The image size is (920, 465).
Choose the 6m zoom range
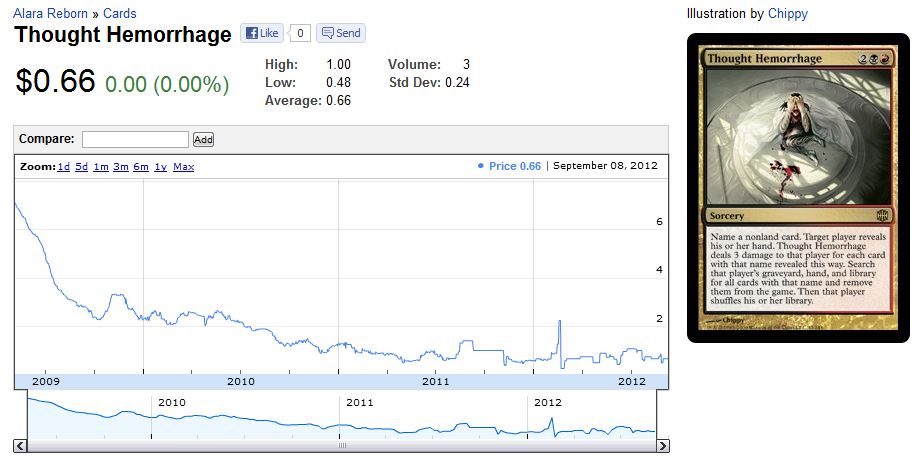[x=141, y=167]
